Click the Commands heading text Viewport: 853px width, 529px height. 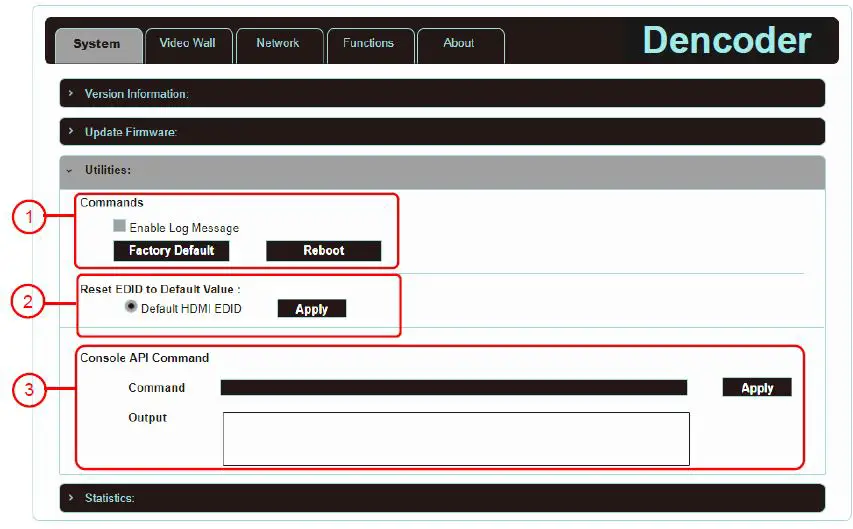[112, 202]
